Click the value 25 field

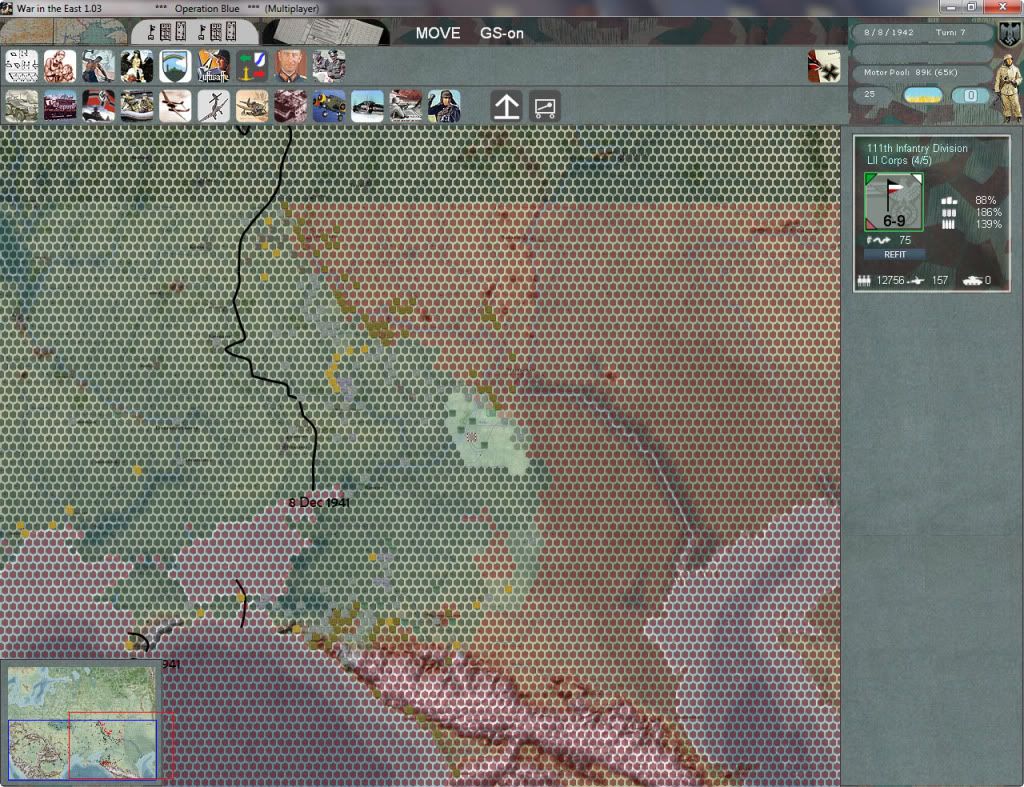click(x=872, y=95)
